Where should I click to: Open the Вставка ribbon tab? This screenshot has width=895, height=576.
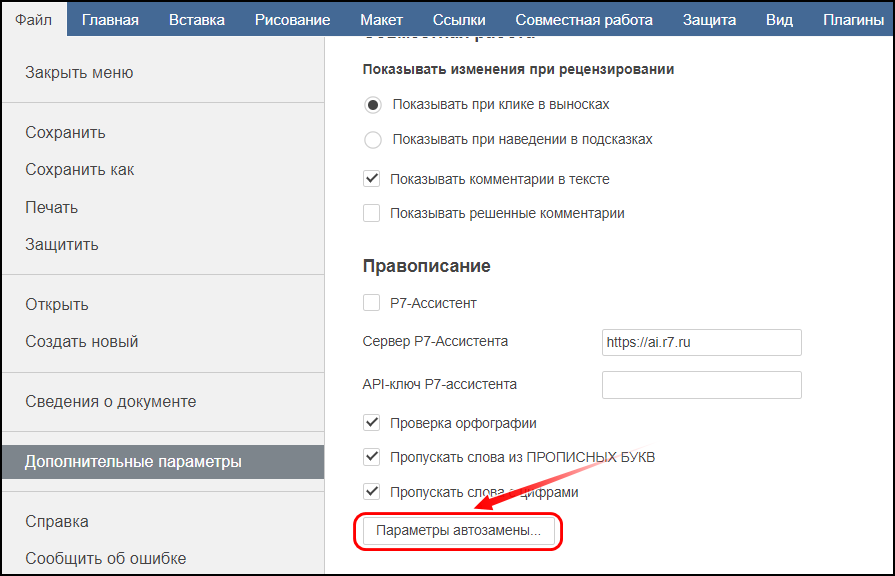[197, 19]
